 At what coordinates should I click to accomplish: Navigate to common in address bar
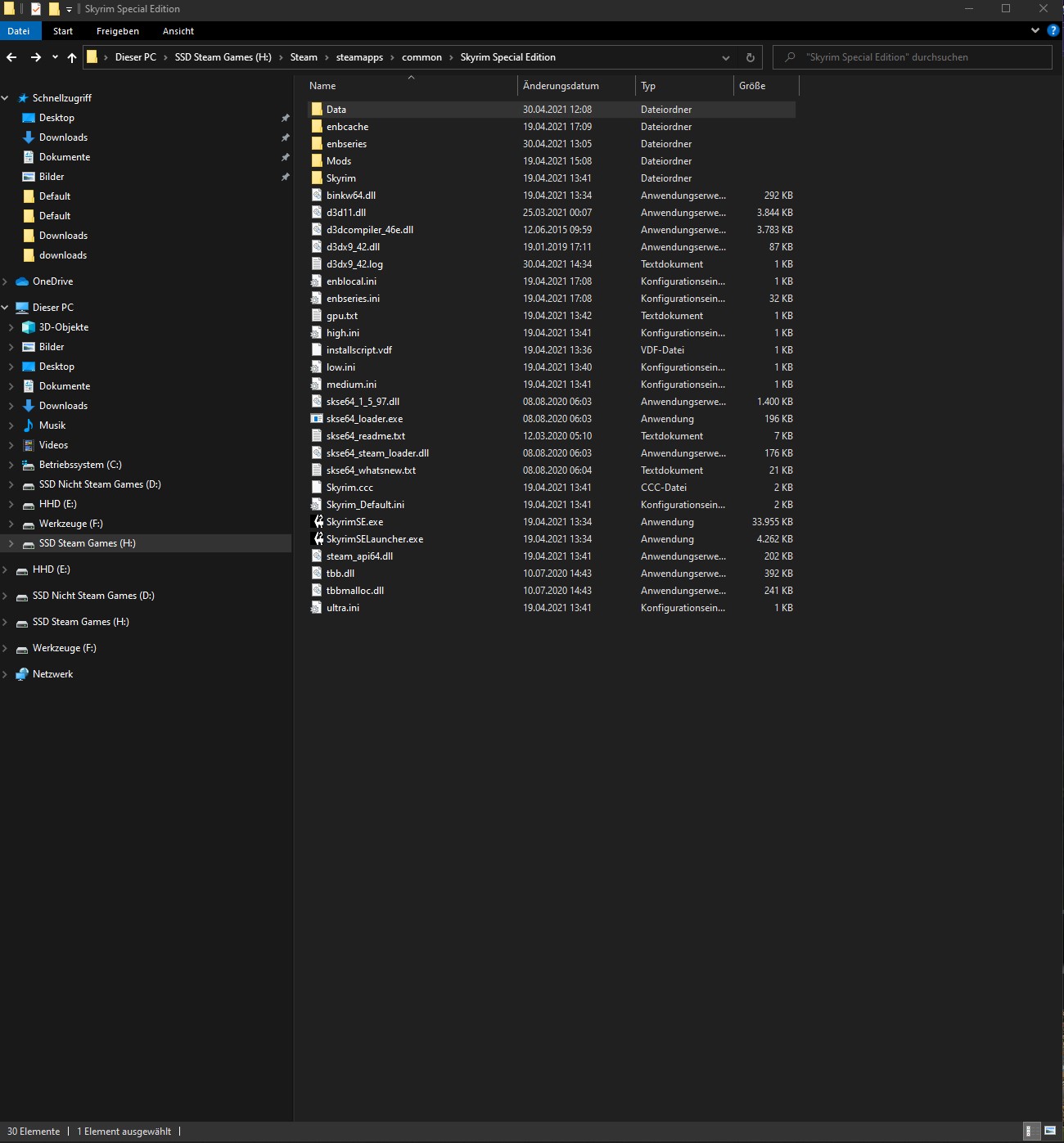coord(422,57)
